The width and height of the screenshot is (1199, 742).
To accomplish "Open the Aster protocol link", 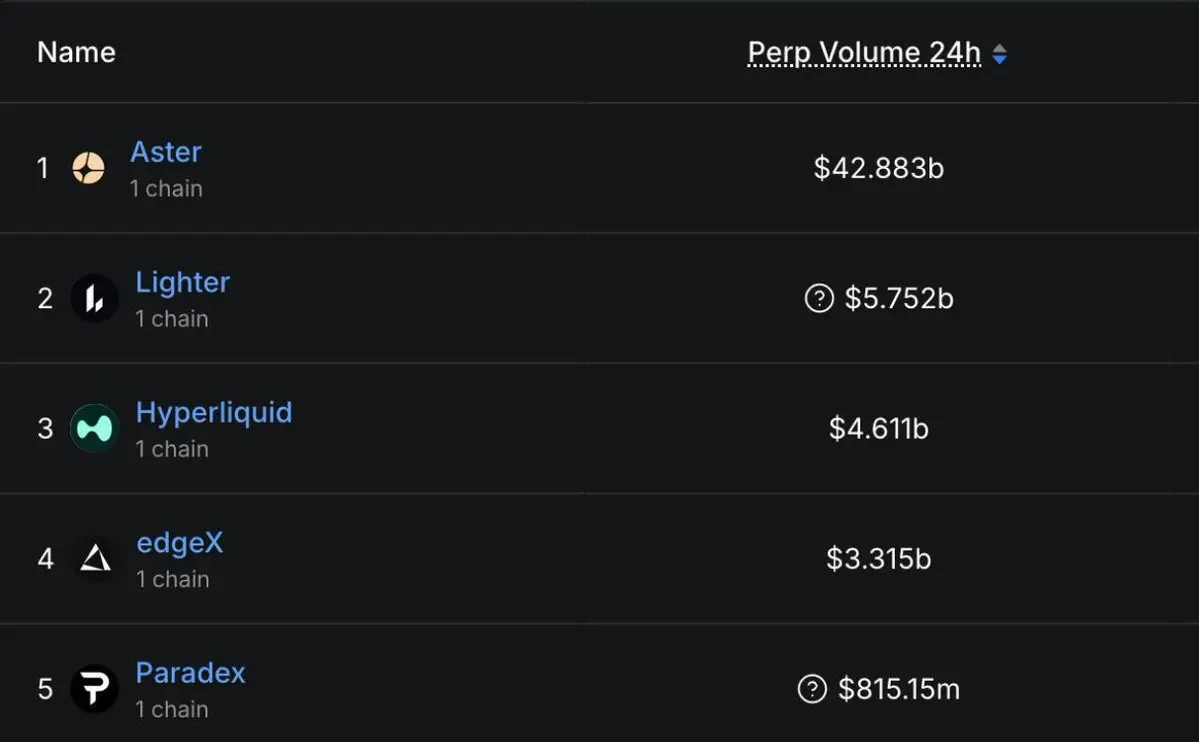I will [166, 151].
